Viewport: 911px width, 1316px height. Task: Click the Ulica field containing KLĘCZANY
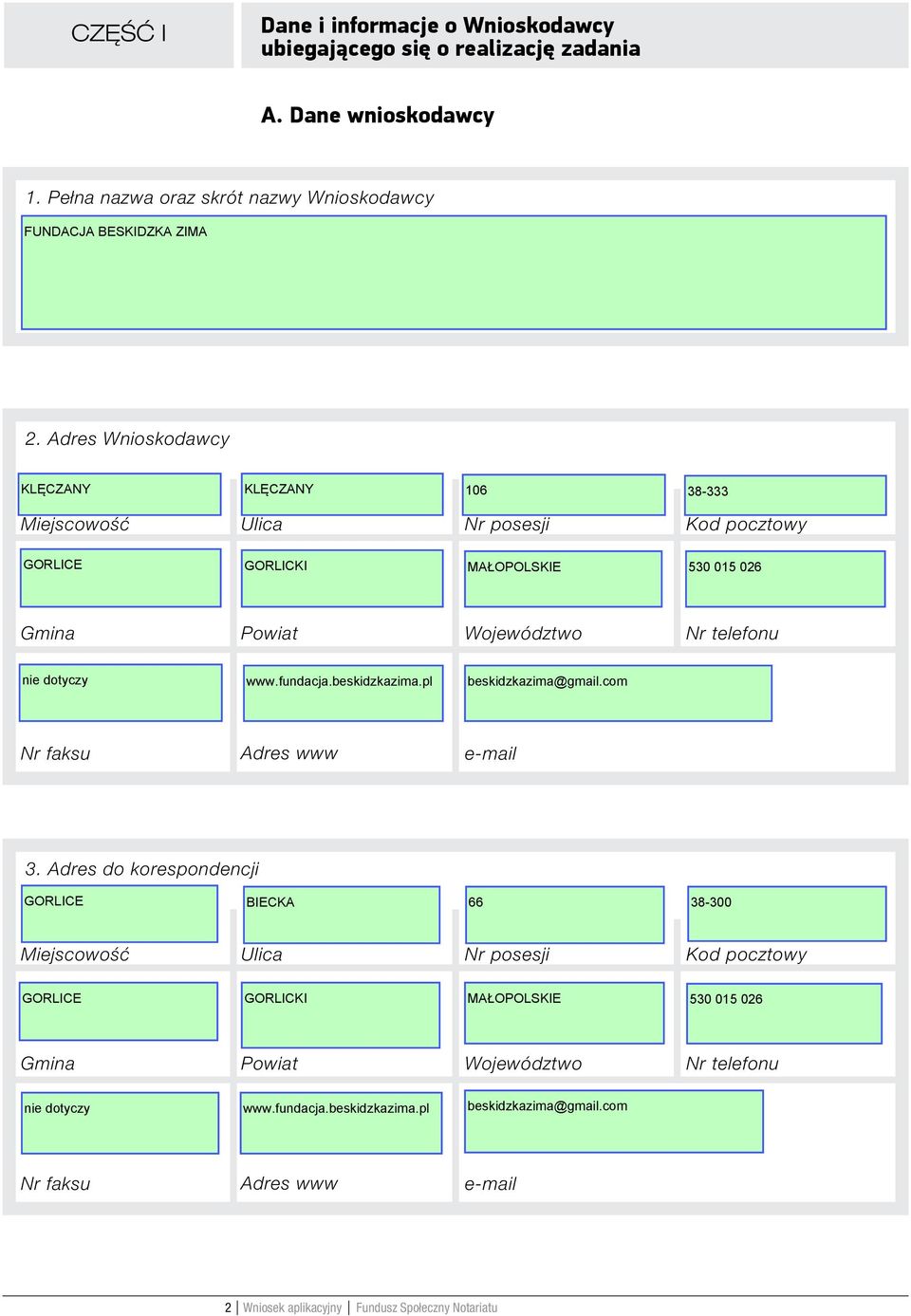coord(343,494)
